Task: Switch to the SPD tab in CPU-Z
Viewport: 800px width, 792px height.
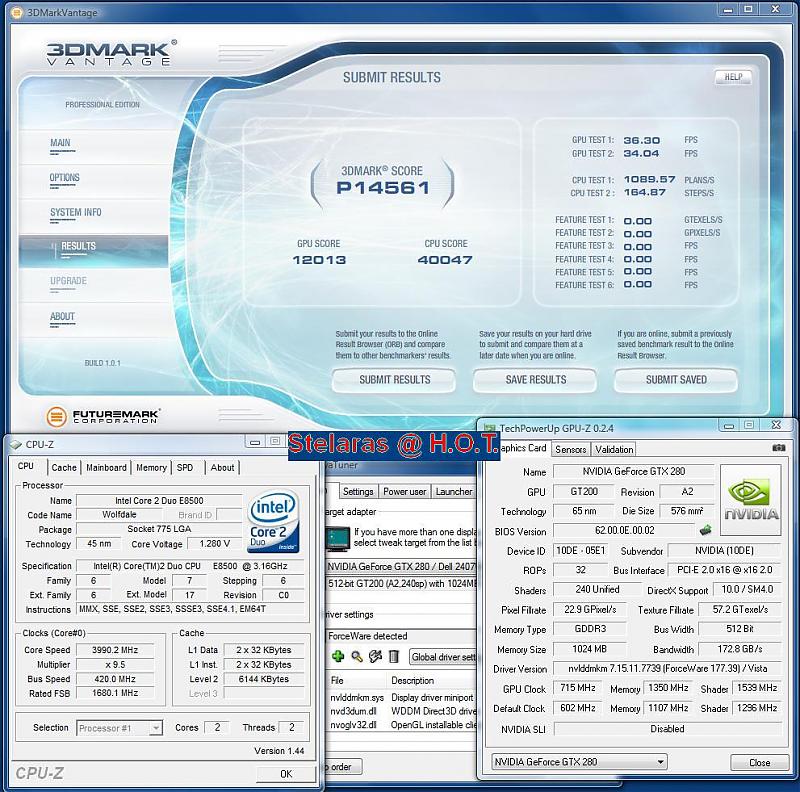Action: click(x=185, y=467)
